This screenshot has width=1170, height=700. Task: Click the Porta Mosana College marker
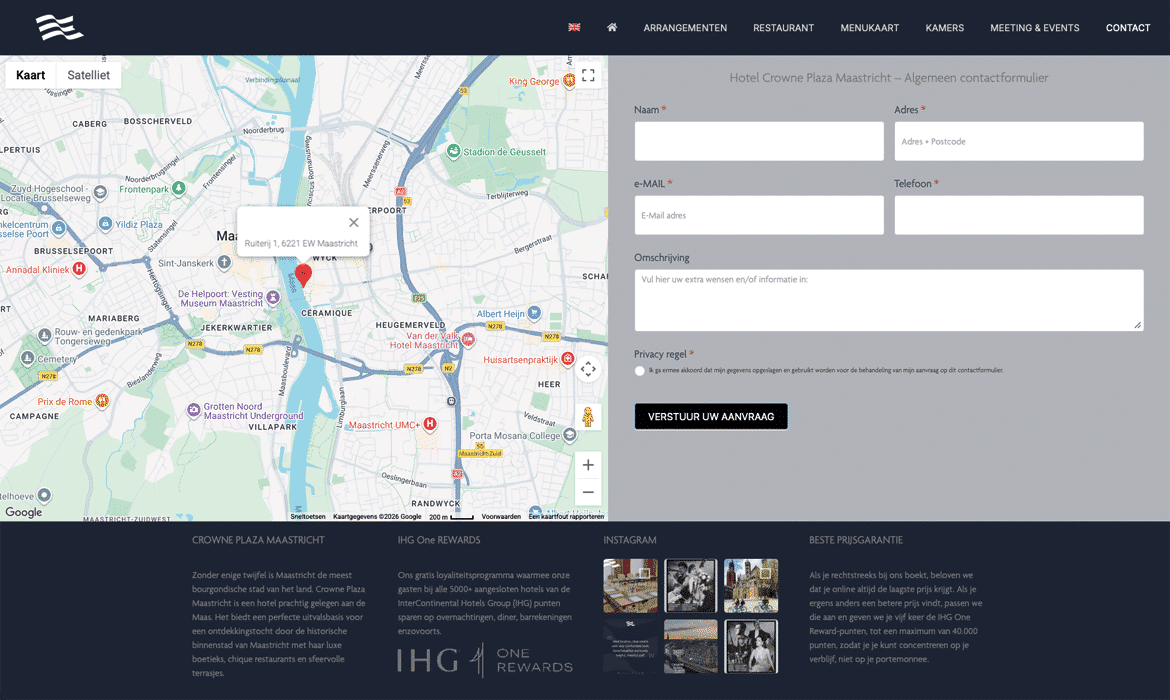point(569,435)
